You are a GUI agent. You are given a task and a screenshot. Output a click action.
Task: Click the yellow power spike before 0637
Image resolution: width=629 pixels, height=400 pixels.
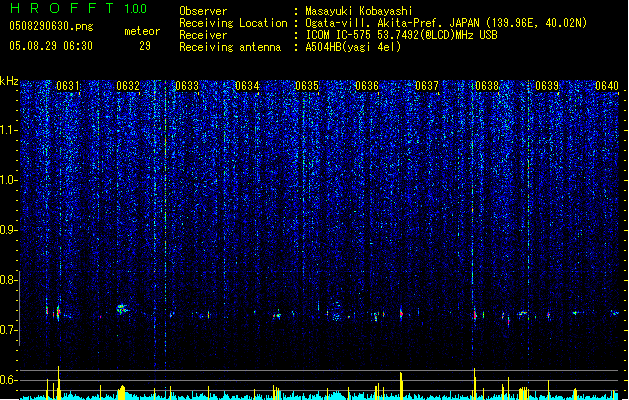coord(401,385)
